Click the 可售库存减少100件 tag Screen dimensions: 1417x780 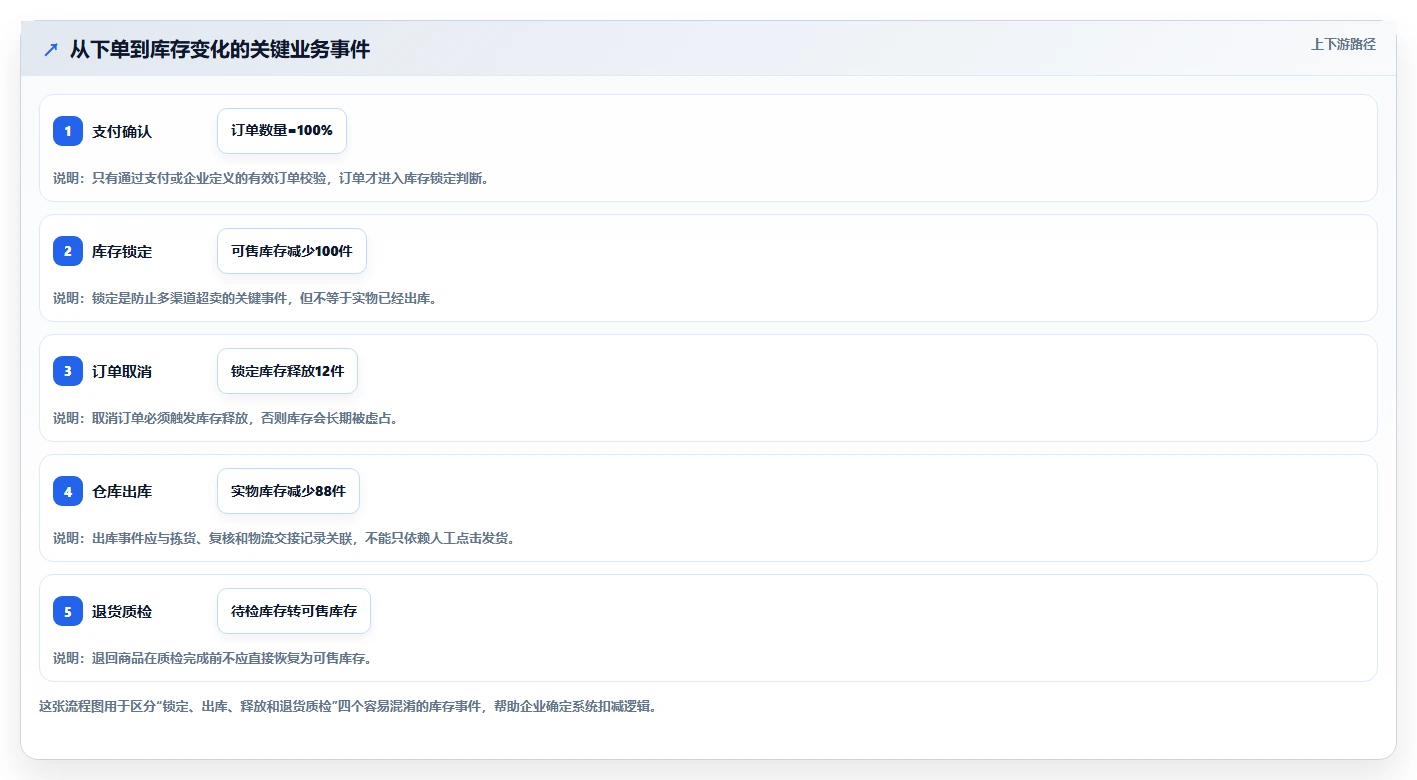click(x=292, y=251)
